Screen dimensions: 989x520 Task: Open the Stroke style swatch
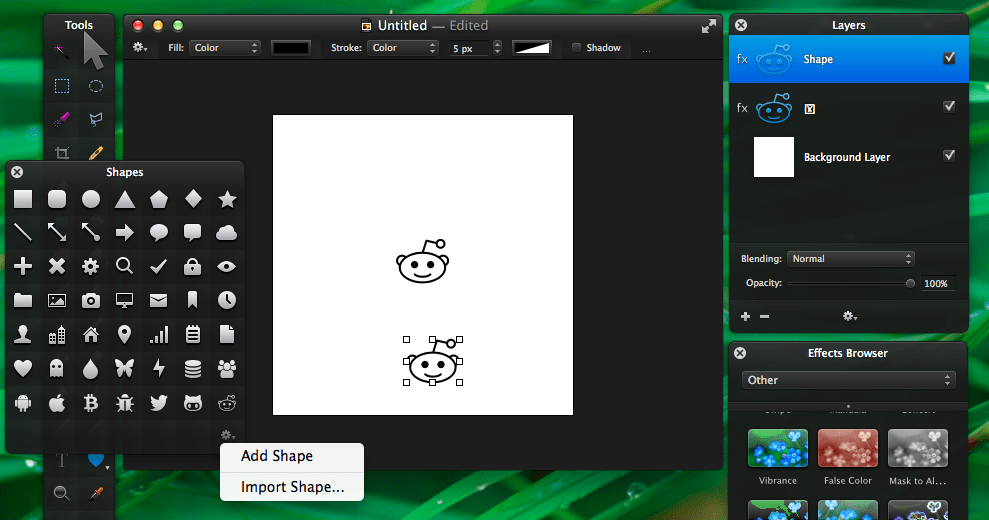tap(532, 48)
